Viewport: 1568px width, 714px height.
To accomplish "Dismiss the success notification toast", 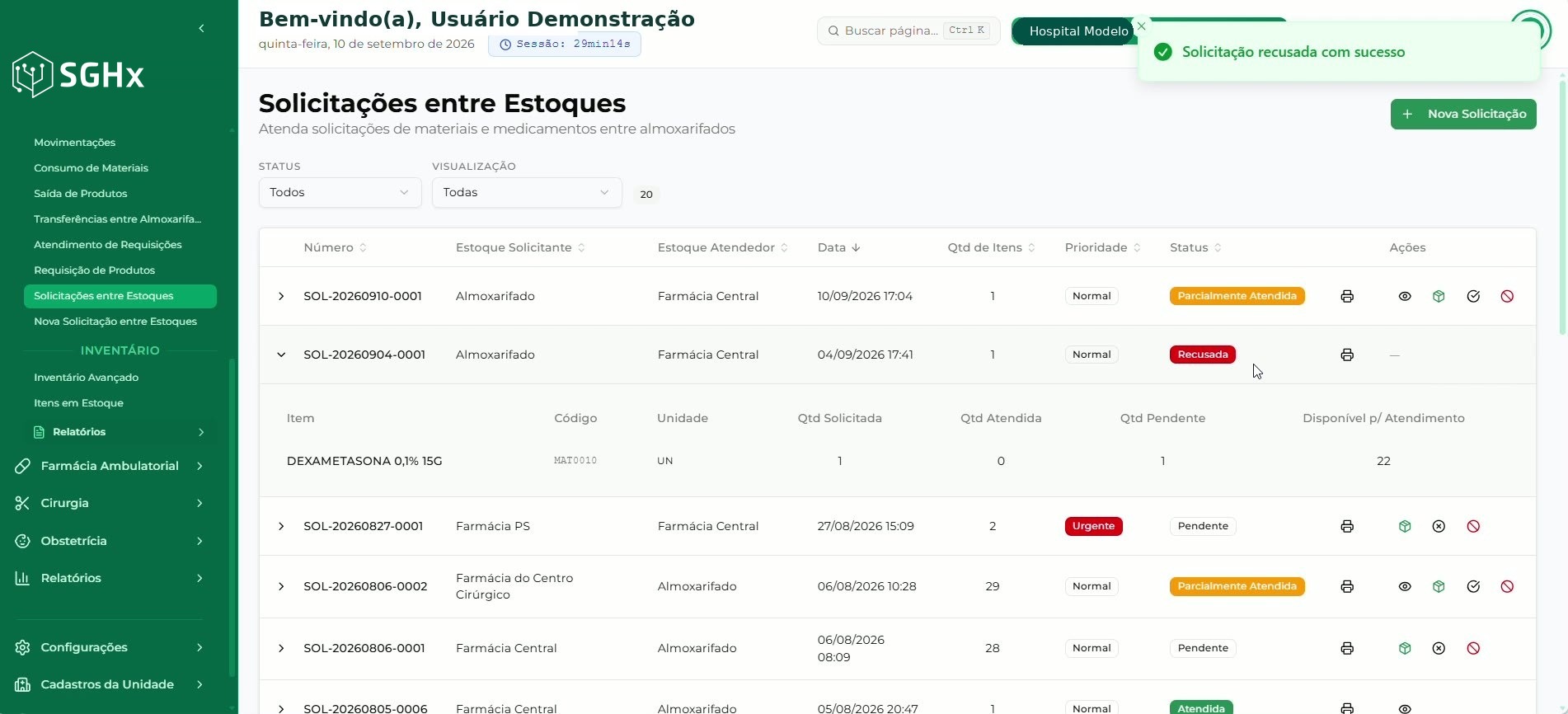I will click(x=1141, y=26).
